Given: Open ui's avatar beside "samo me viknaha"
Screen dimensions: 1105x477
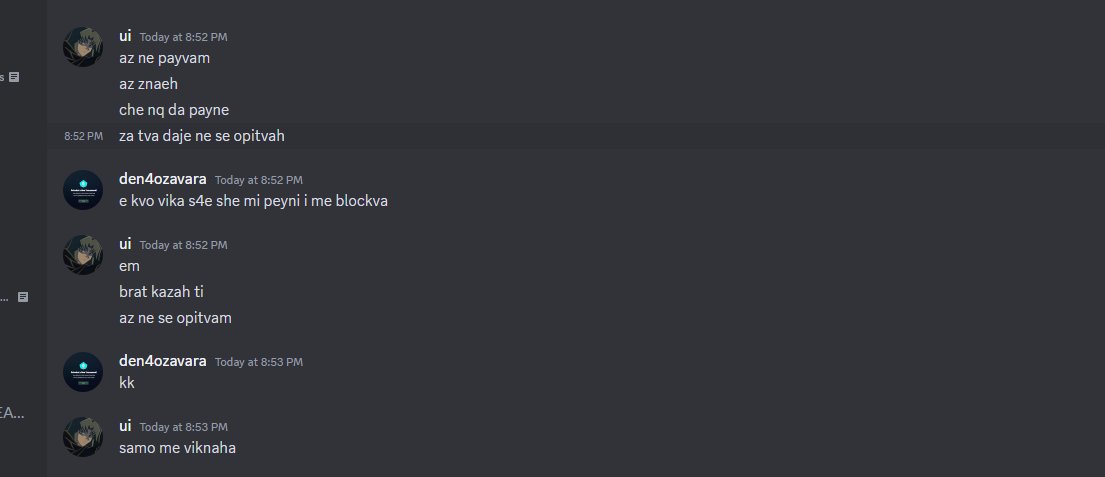Looking at the screenshot, I should [83, 437].
